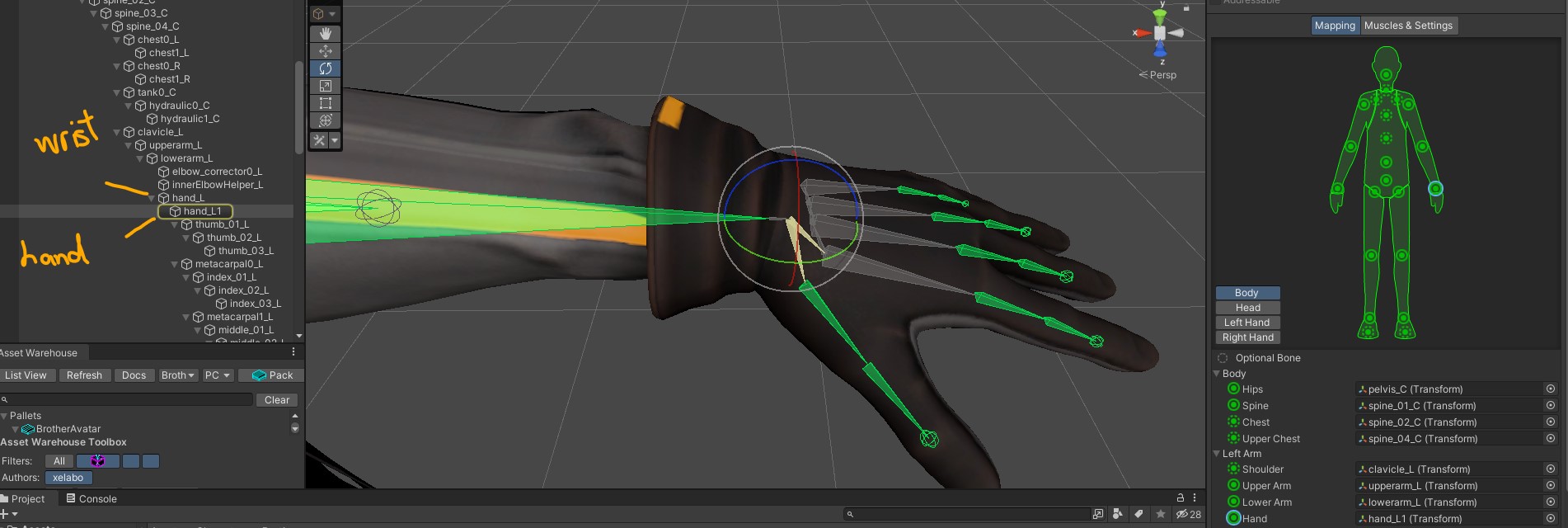Open object picker for Spine field

click(1550, 405)
